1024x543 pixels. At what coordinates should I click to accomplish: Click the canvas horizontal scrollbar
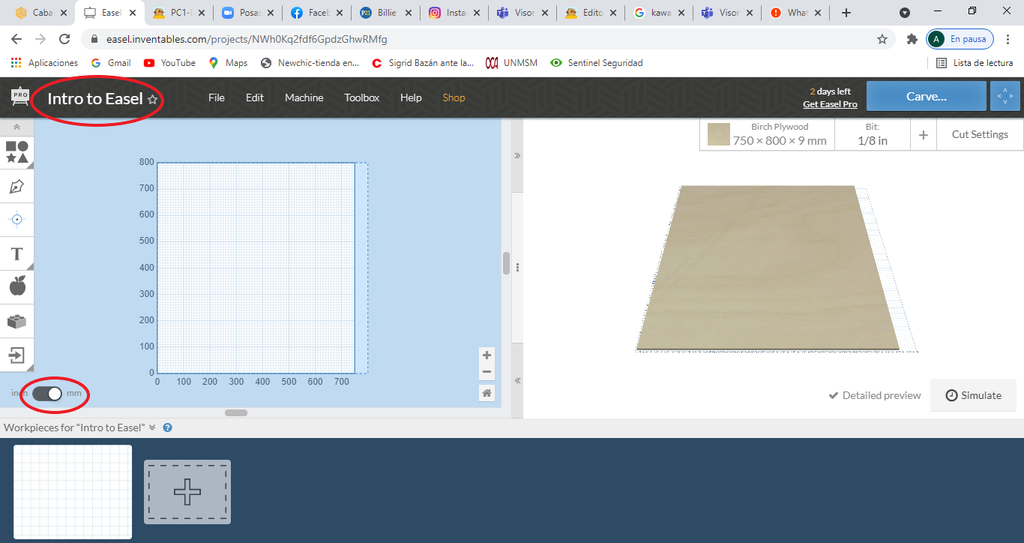pyautogui.click(x=236, y=413)
